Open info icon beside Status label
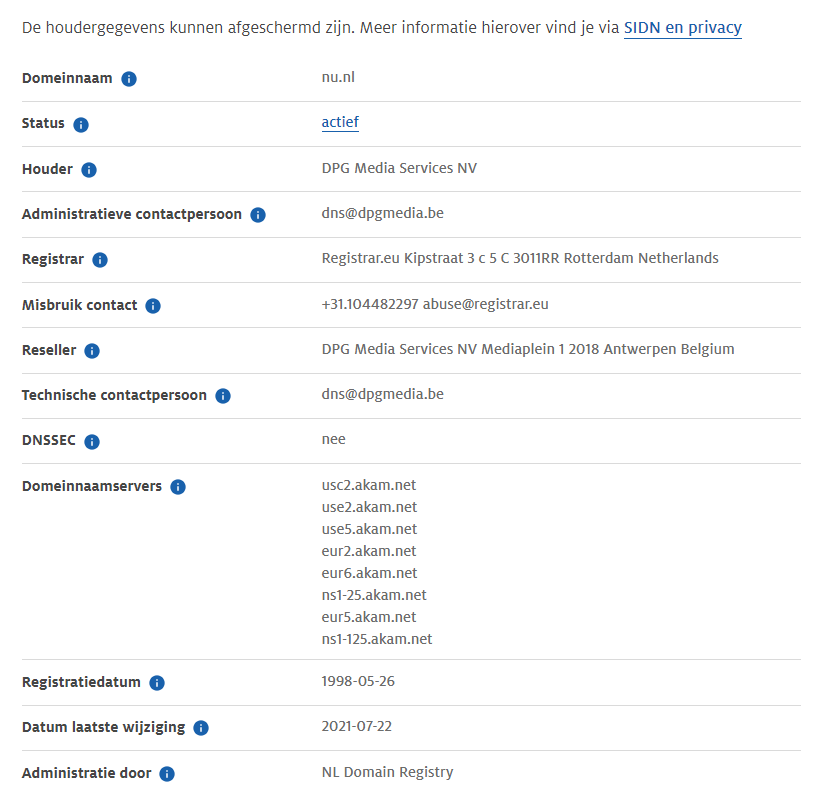 click(81, 125)
